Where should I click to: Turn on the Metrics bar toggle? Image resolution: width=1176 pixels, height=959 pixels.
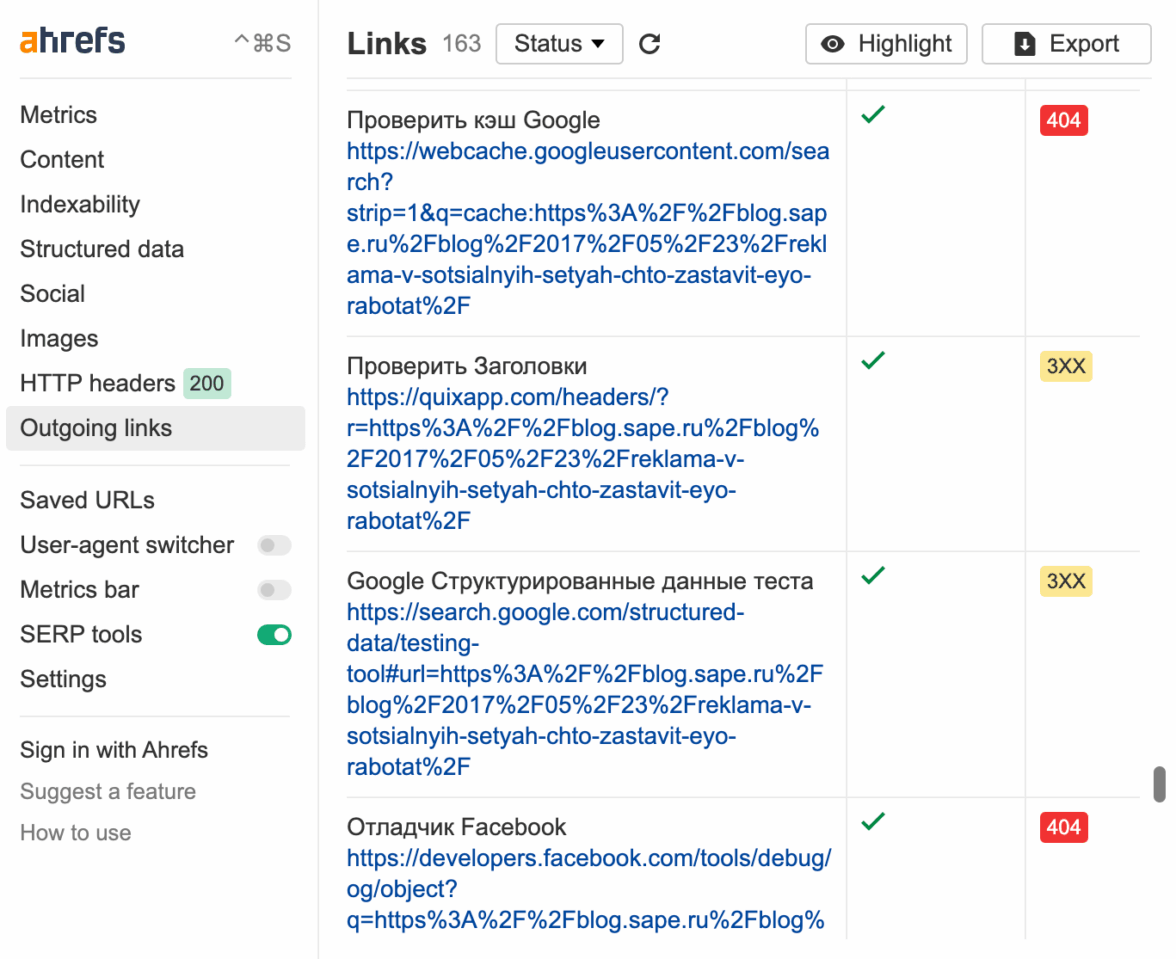pyautogui.click(x=274, y=590)
